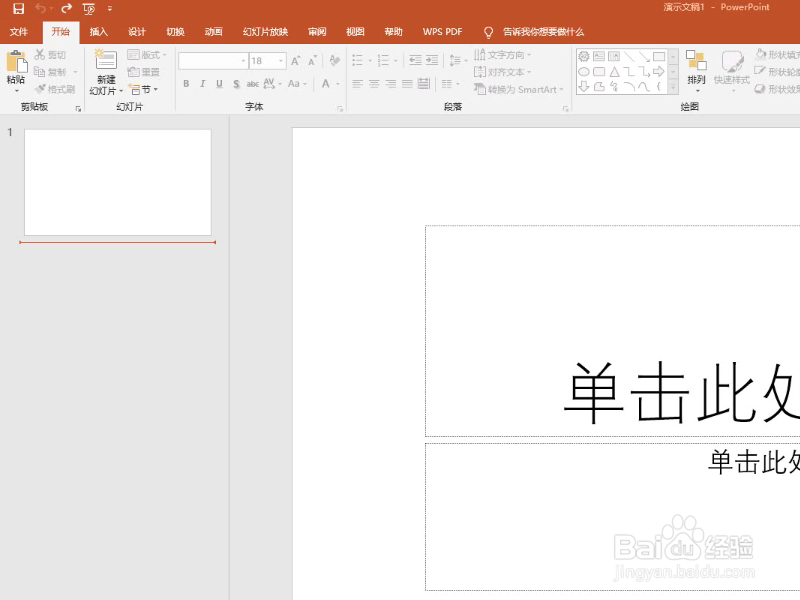Click the 重置 (Reset) slide button
Image resolution: width=800 pixels, height=600 pixels.
click(x=144, y=72)
